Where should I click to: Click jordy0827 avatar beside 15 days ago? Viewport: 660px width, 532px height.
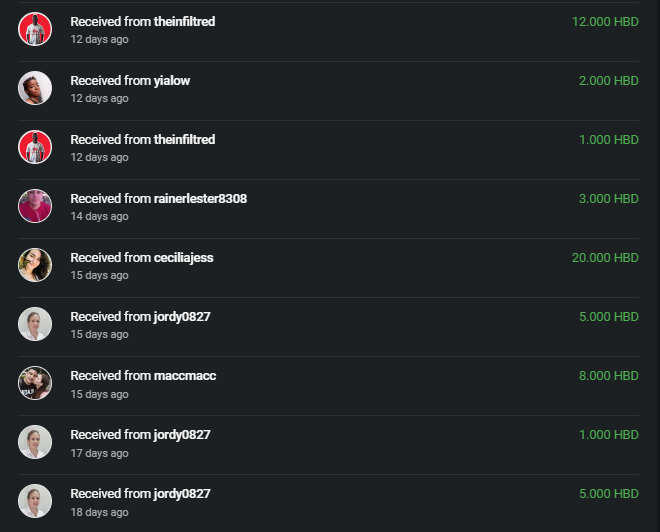click(x=35, y=324)
